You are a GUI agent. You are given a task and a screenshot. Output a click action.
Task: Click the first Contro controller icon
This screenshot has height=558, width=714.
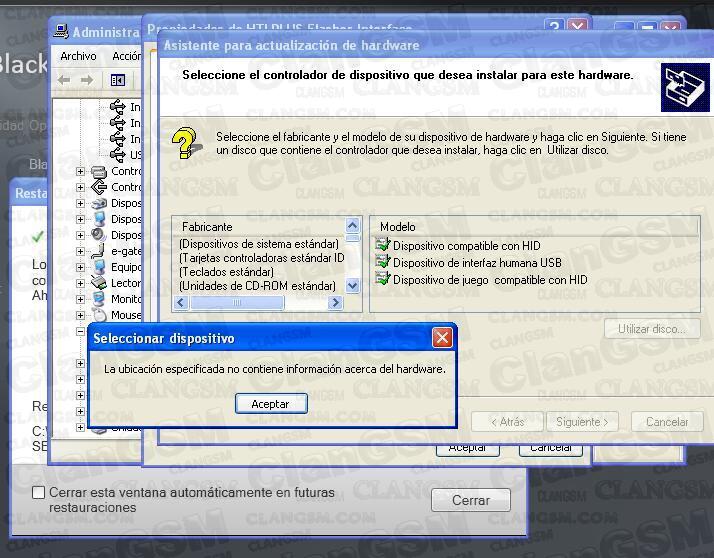(x=99, y=171)
